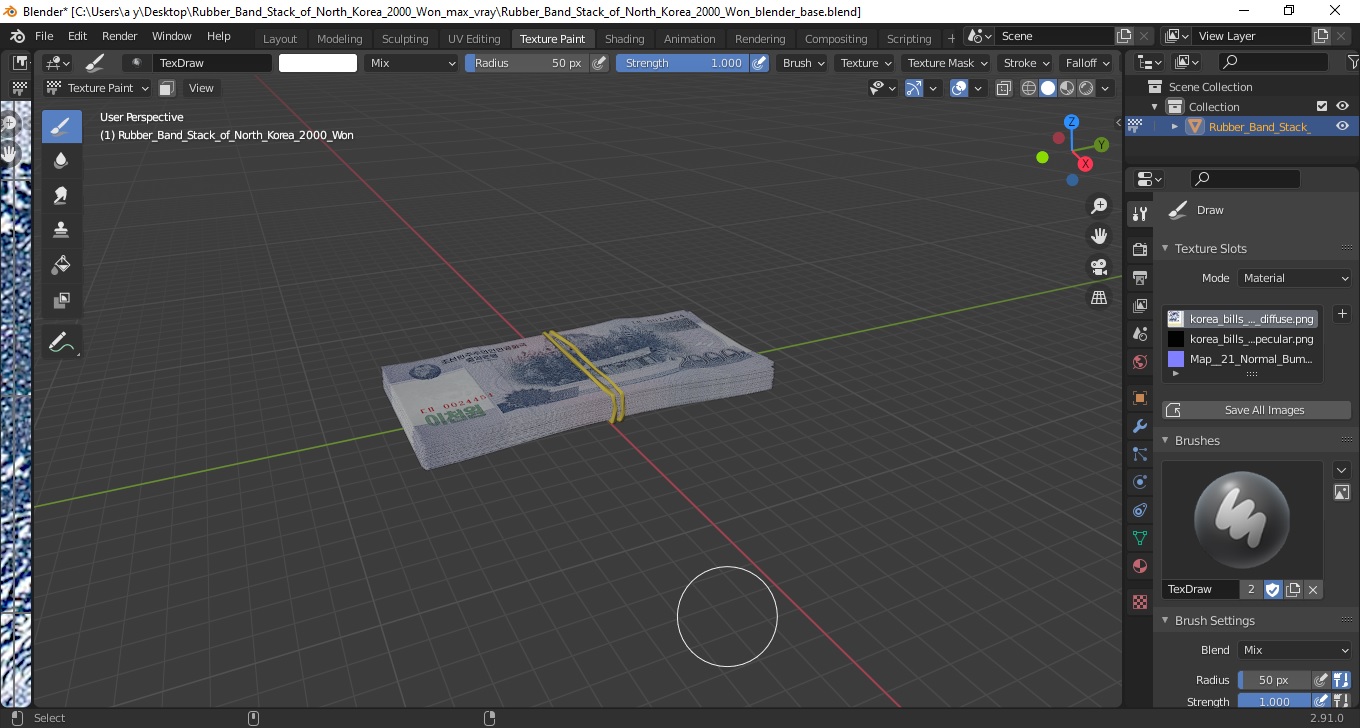Open the World properties tab
Image resolution: width=1360 pixels, height=728 pixels.
pyautogui.click(x=1139, y=362)
